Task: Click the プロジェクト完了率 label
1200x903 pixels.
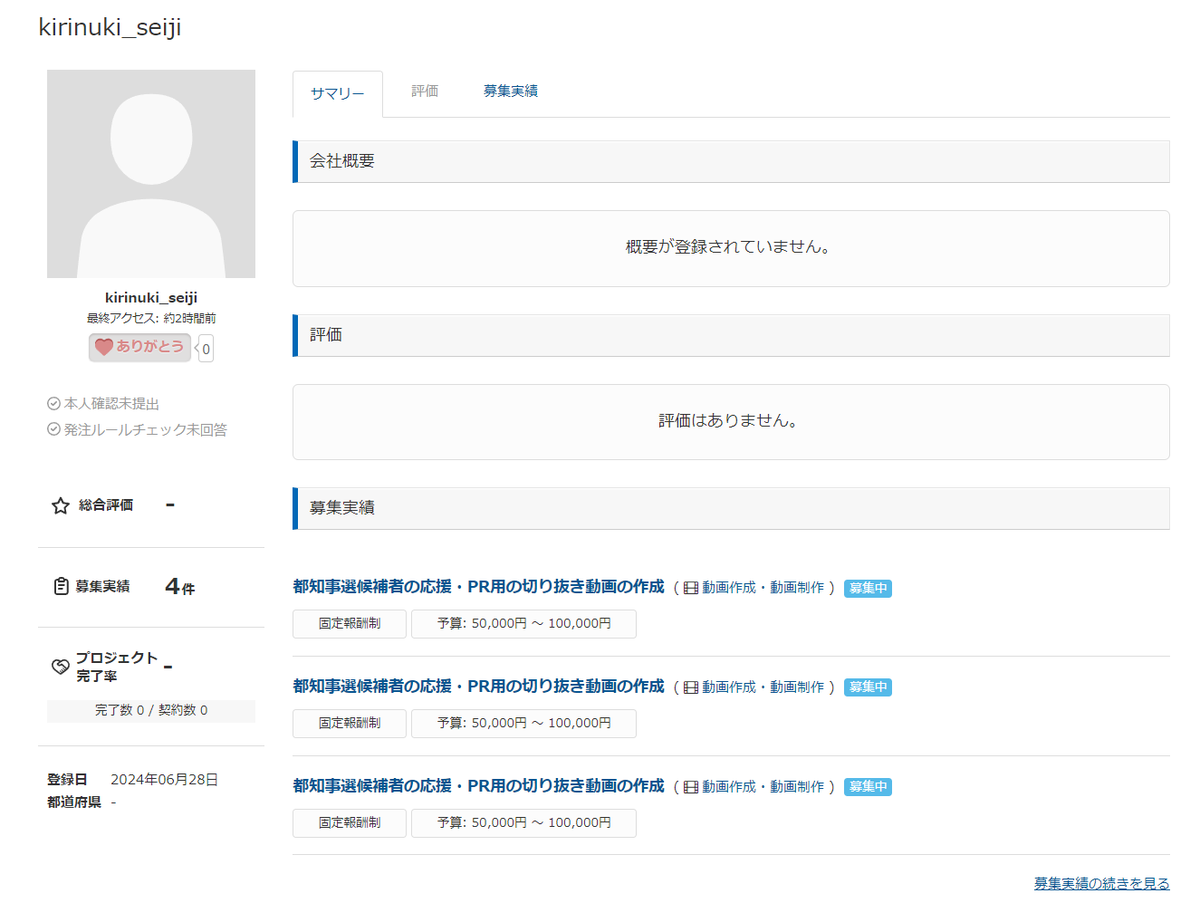Action: pos(117,666)
